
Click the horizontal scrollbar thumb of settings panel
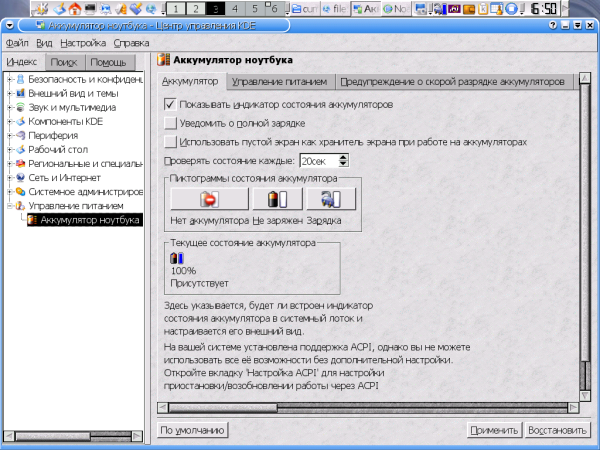coord(223,408)
